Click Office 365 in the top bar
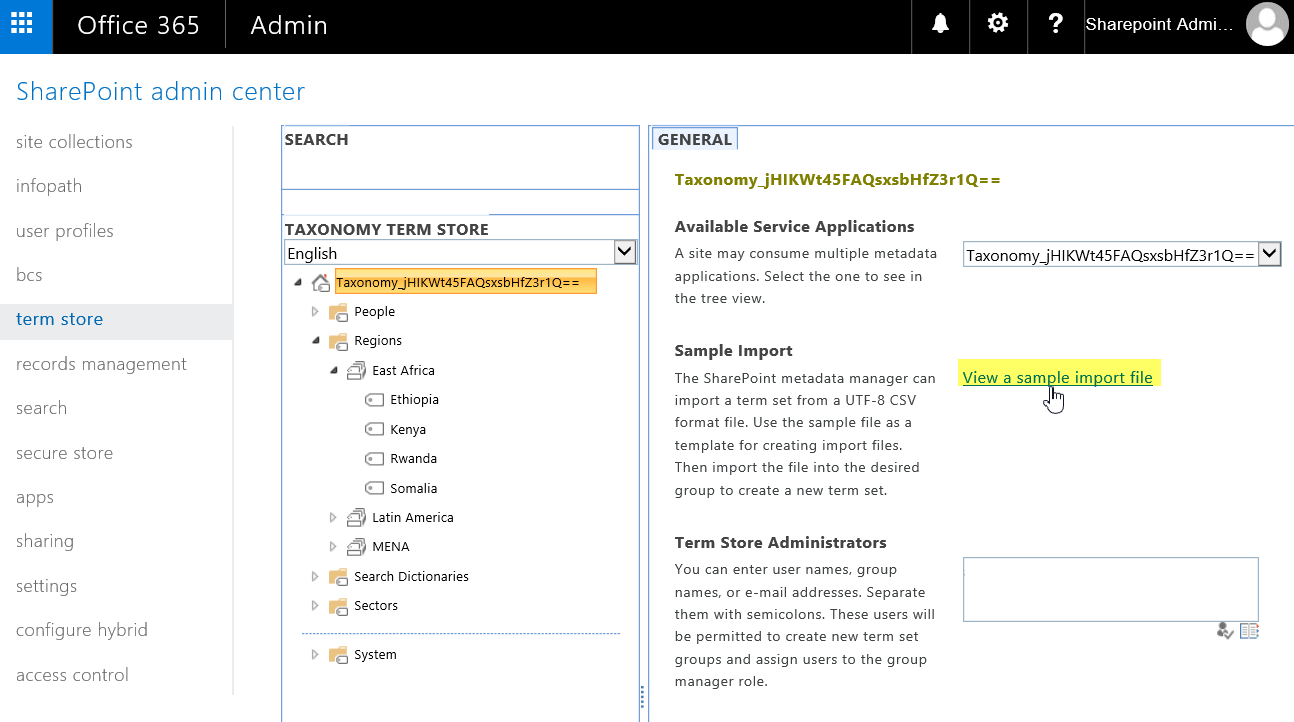The height and width of the screenshot is (722, 1294). tap(138, 26)
